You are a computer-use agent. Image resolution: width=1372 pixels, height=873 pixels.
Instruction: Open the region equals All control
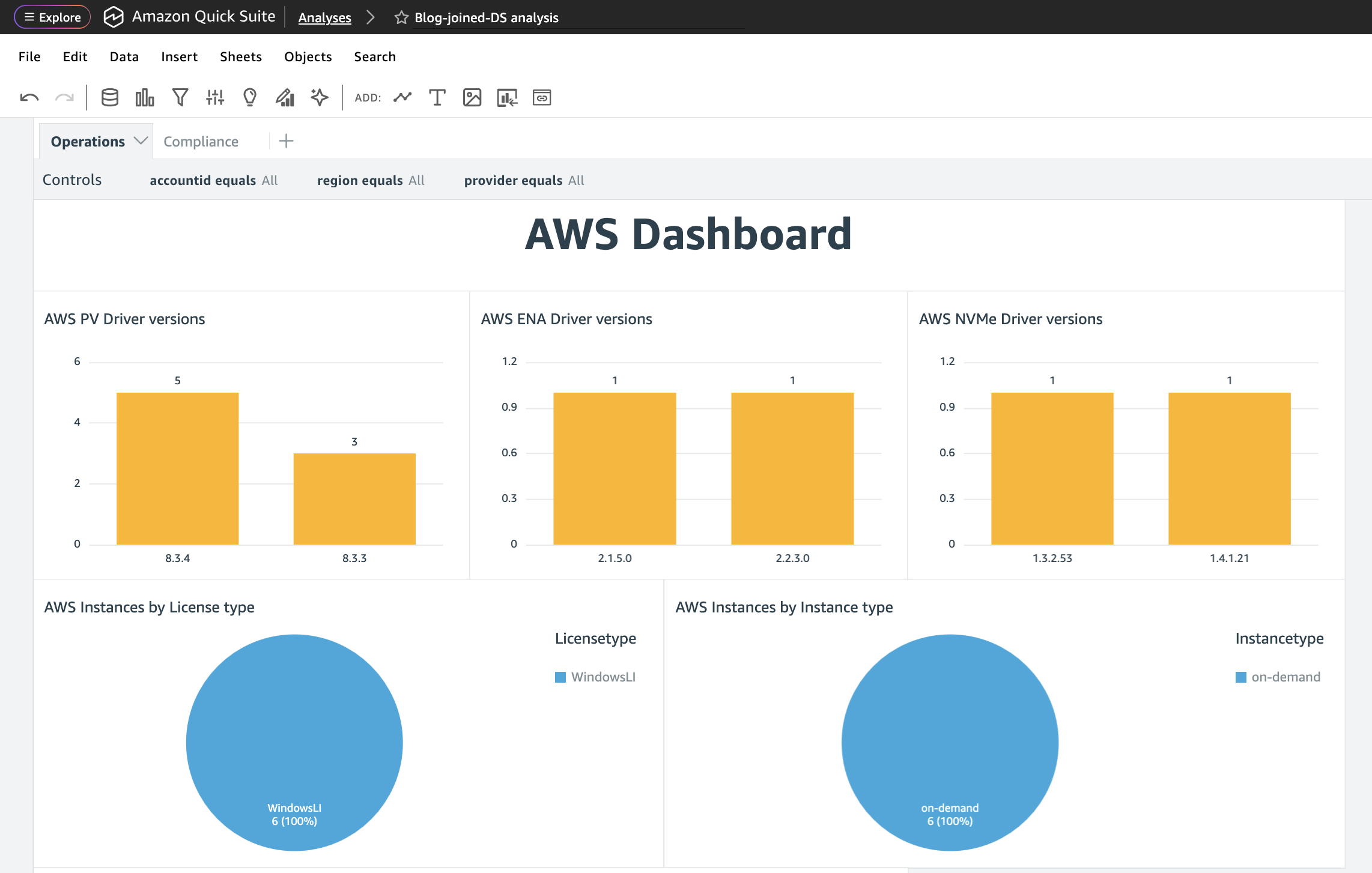pyautogui.click(x=370, y=180)
